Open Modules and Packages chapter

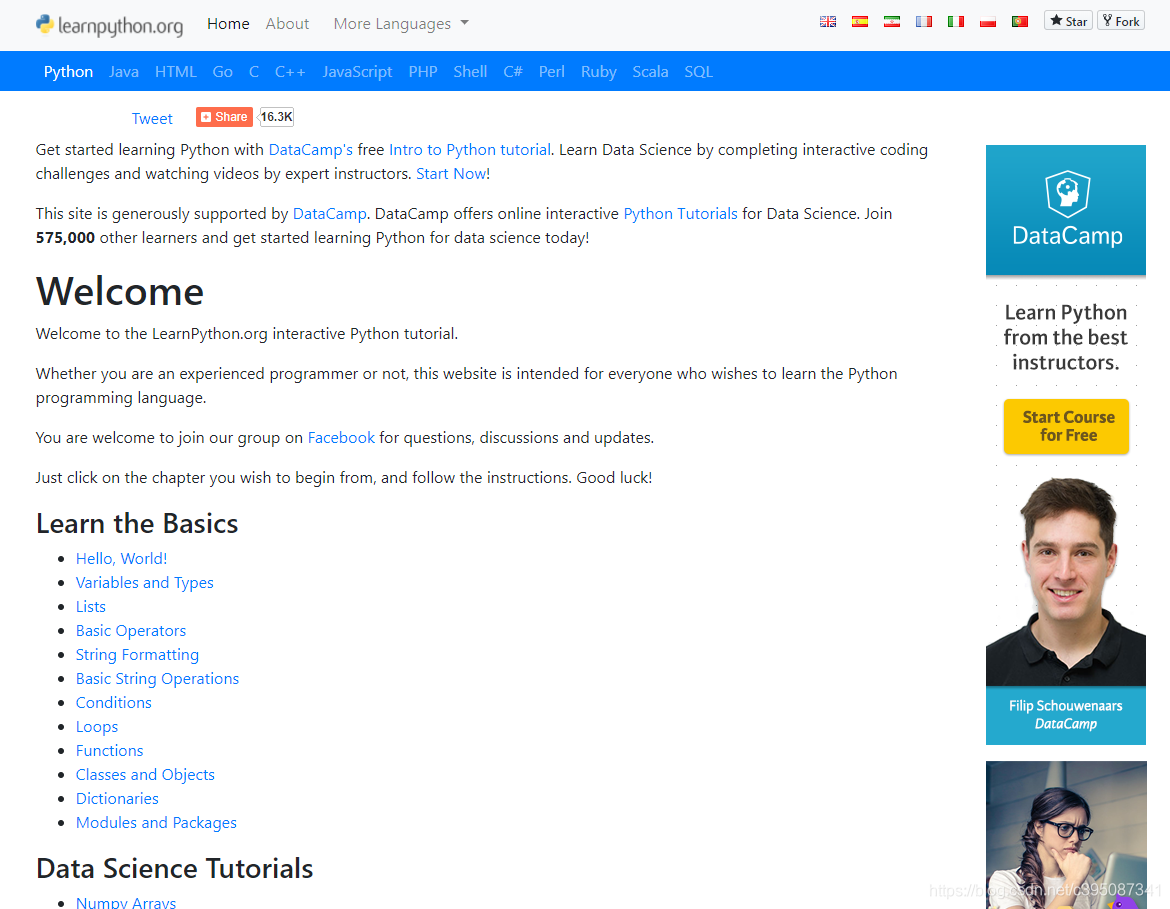(156, 822)
